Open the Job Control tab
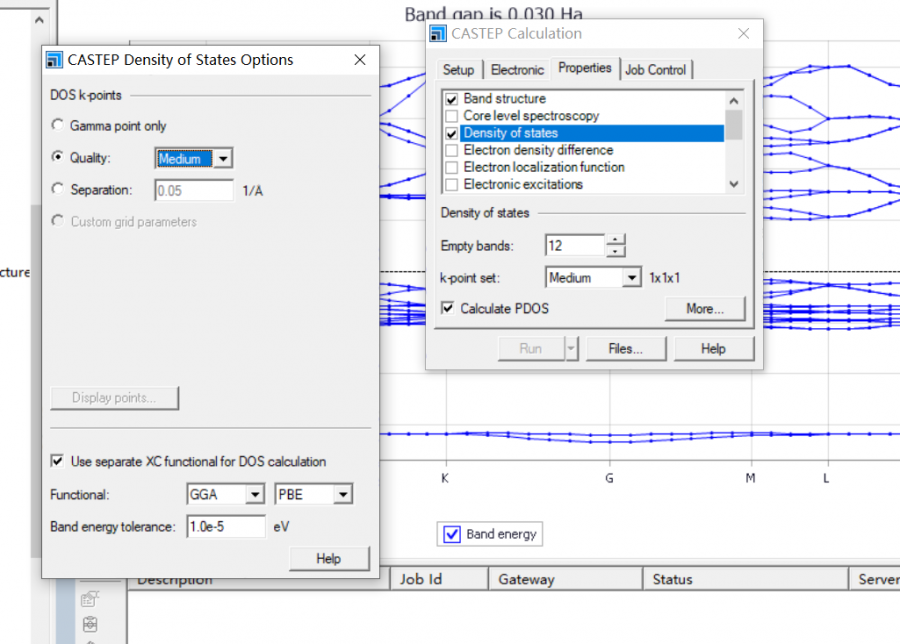Viewport: 900px width, 644px height. [x=655, y=70]
